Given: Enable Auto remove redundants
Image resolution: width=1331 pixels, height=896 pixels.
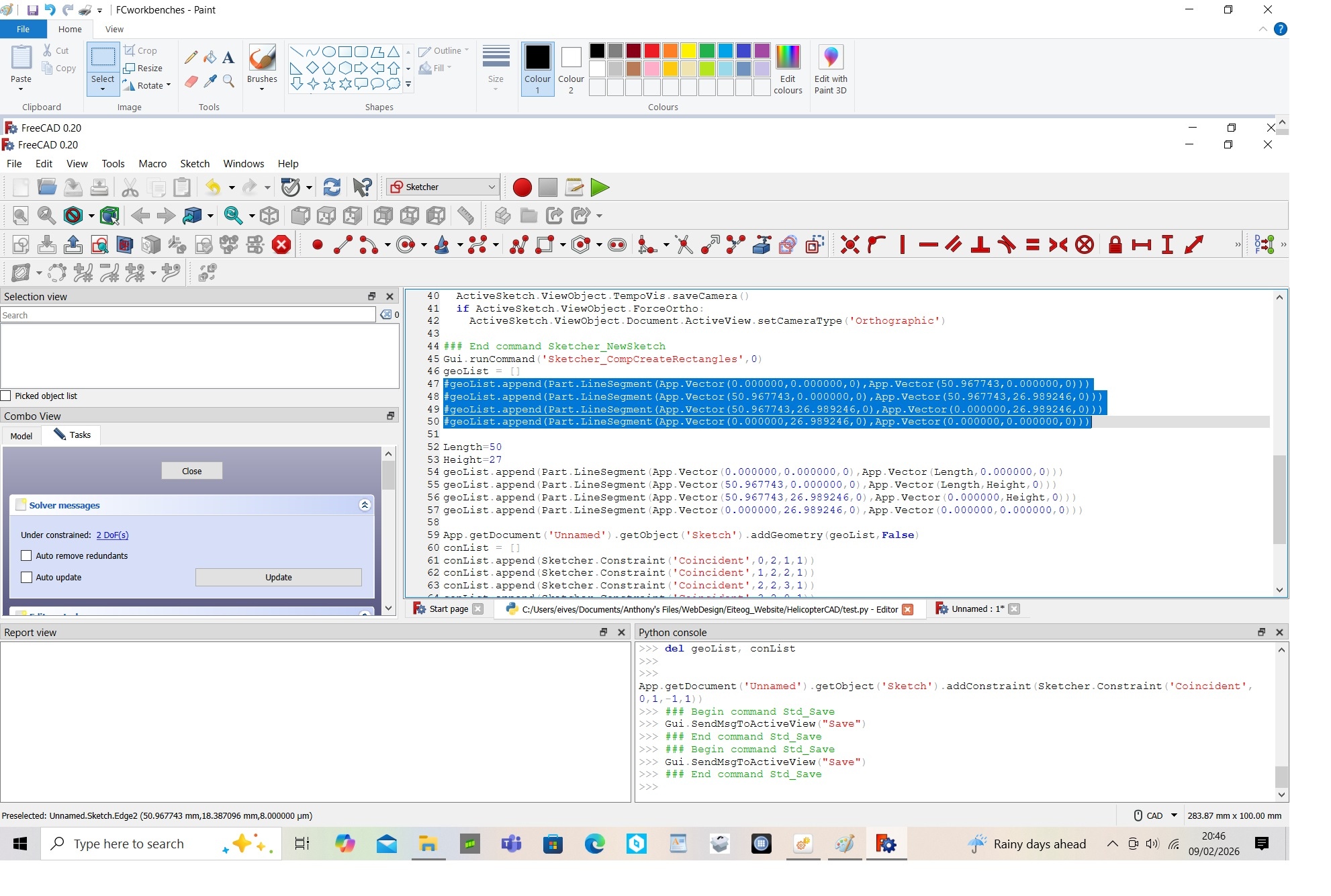Looking at the screenshot, I should 27,555.
